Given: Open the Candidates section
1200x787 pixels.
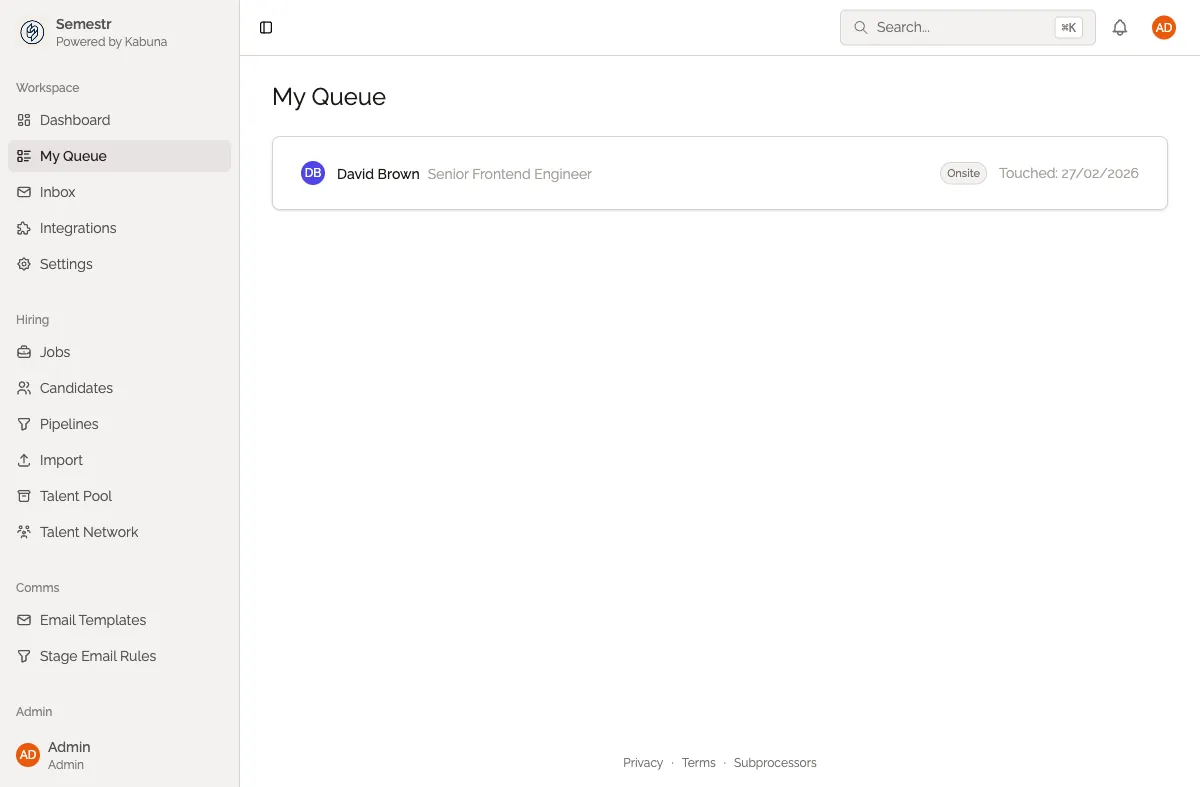Looking at the screenshot, I should pos(75,388).
